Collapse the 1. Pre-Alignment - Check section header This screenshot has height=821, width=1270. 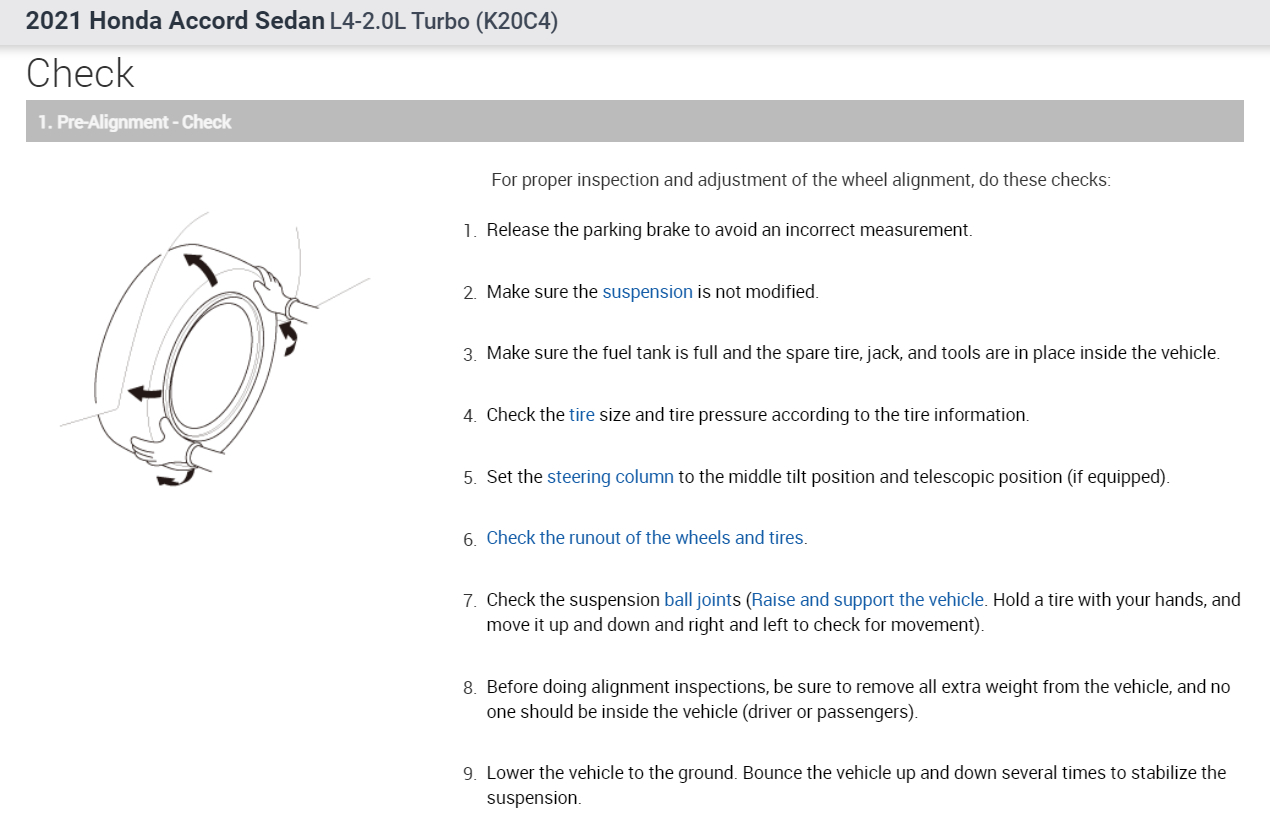click(134, 122)
